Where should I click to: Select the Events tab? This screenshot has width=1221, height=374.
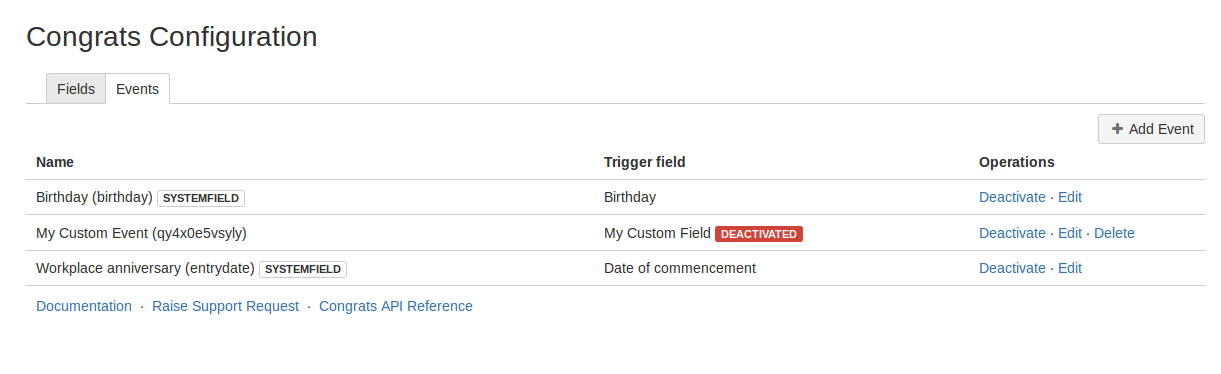pos(138,89)
